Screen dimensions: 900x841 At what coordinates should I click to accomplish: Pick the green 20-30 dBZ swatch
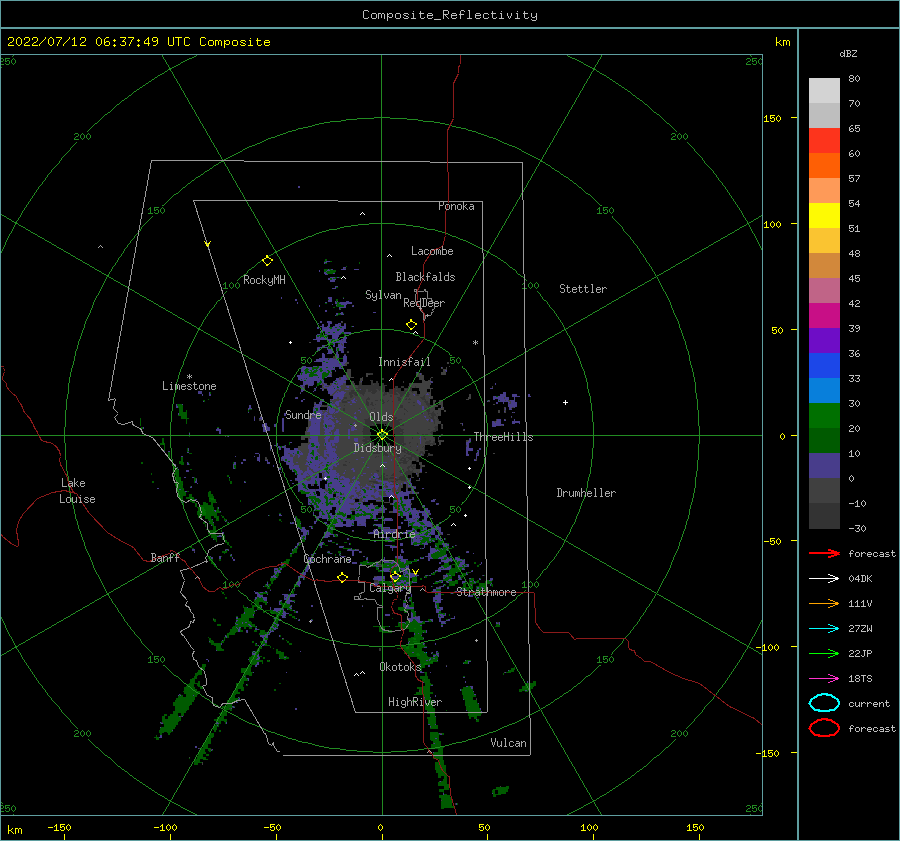824,416
